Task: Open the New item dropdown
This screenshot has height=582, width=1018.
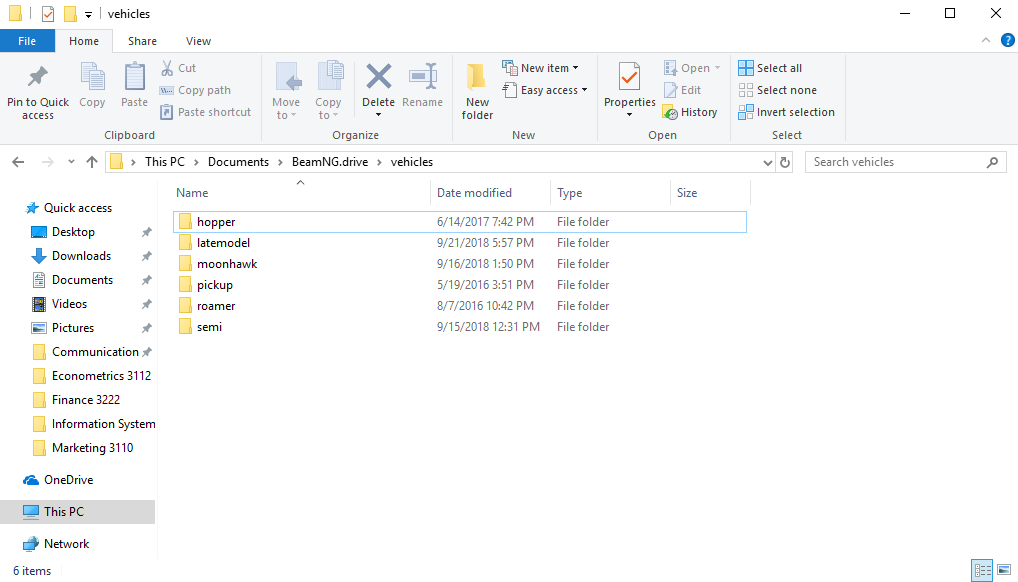Action: tap(540, 68)
